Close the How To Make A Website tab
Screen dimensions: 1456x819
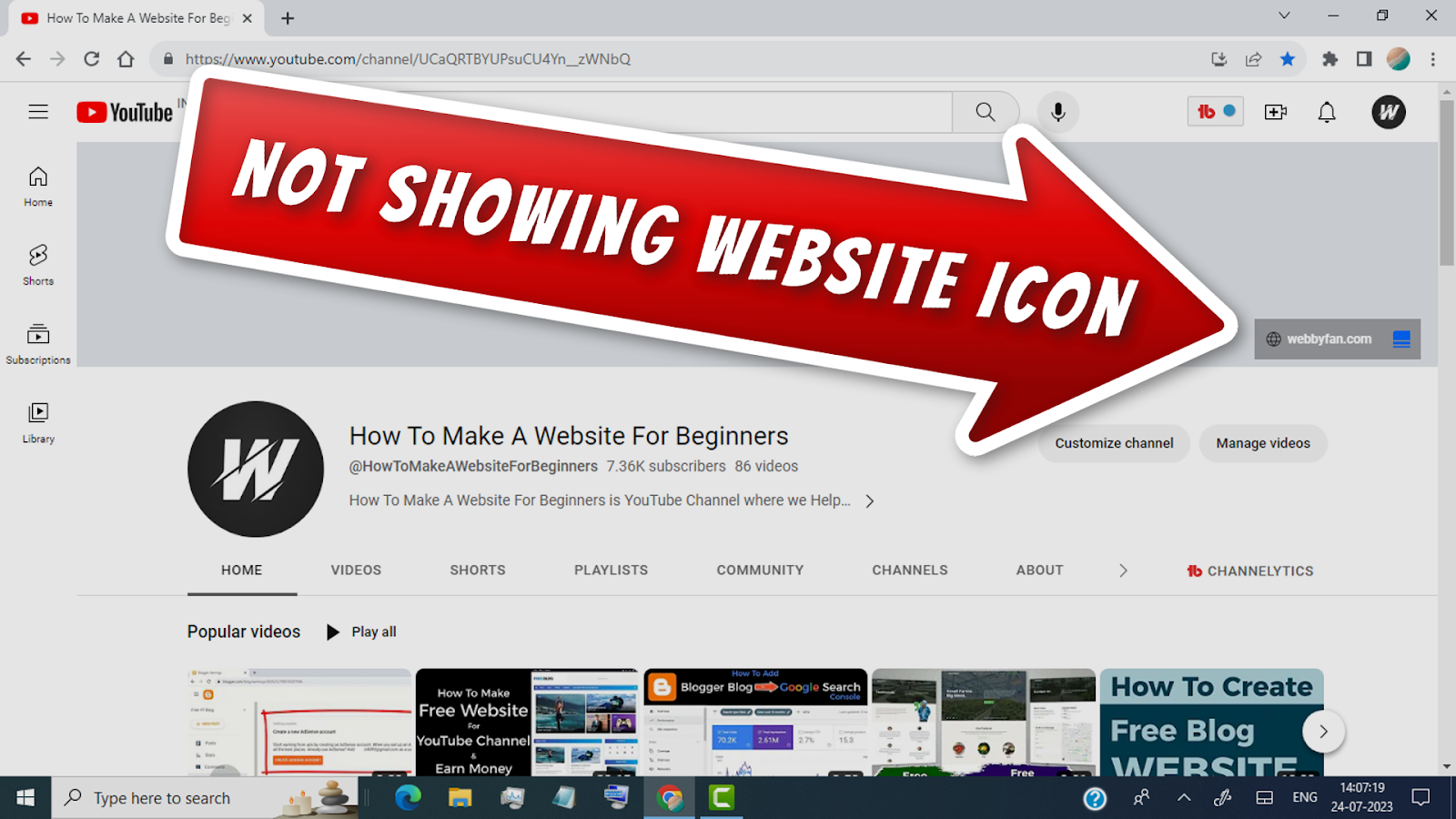[x=248, y=18]
